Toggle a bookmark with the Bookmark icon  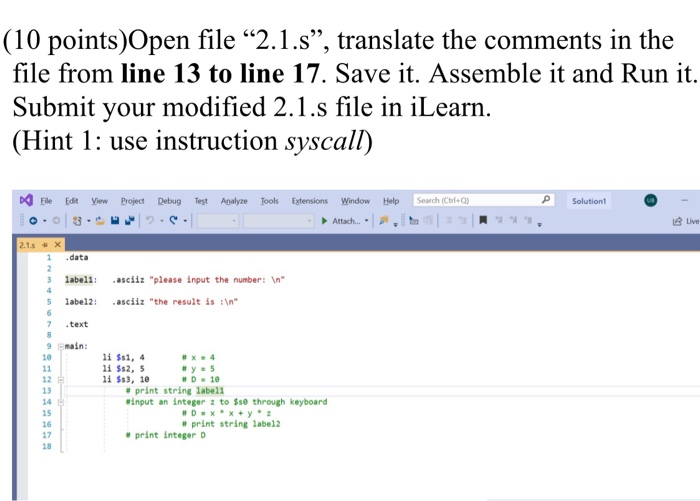pos(483,220)
